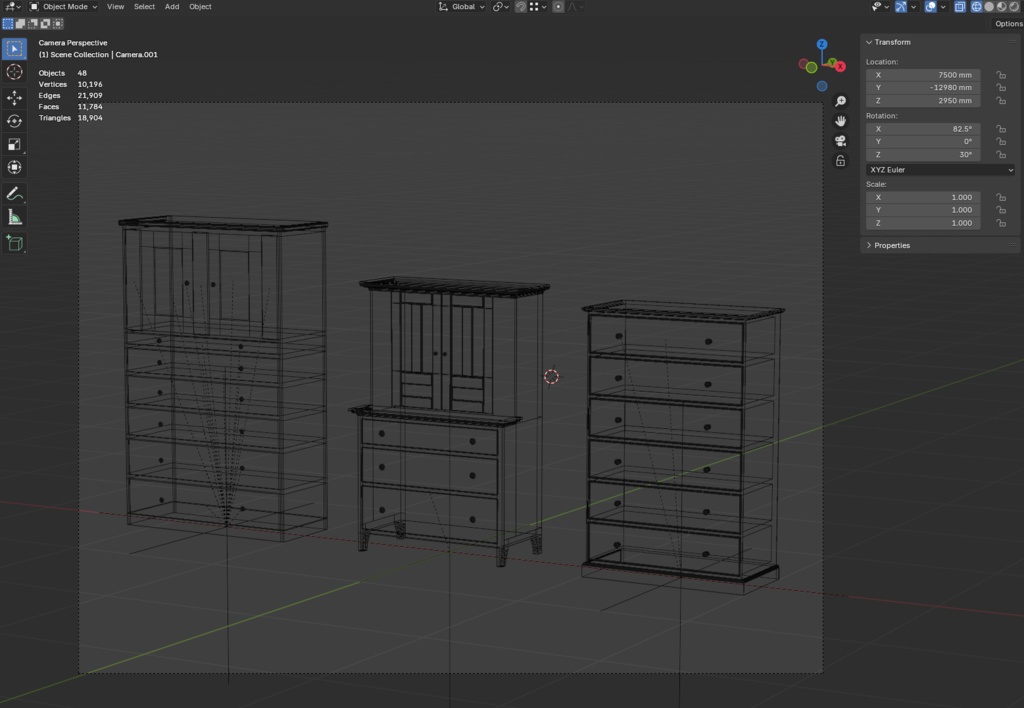
Task: Toggle viewport gizmos visibility
Action: point(901,7)
